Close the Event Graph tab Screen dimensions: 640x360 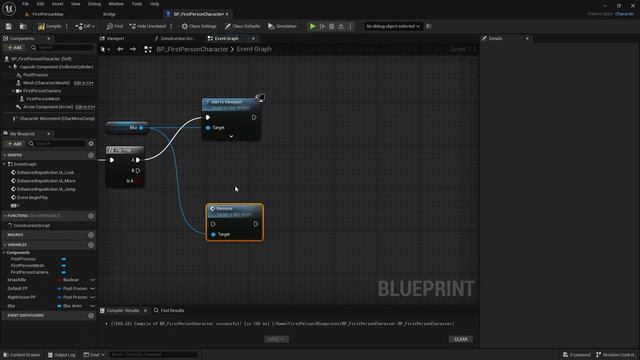click(253, 38)
